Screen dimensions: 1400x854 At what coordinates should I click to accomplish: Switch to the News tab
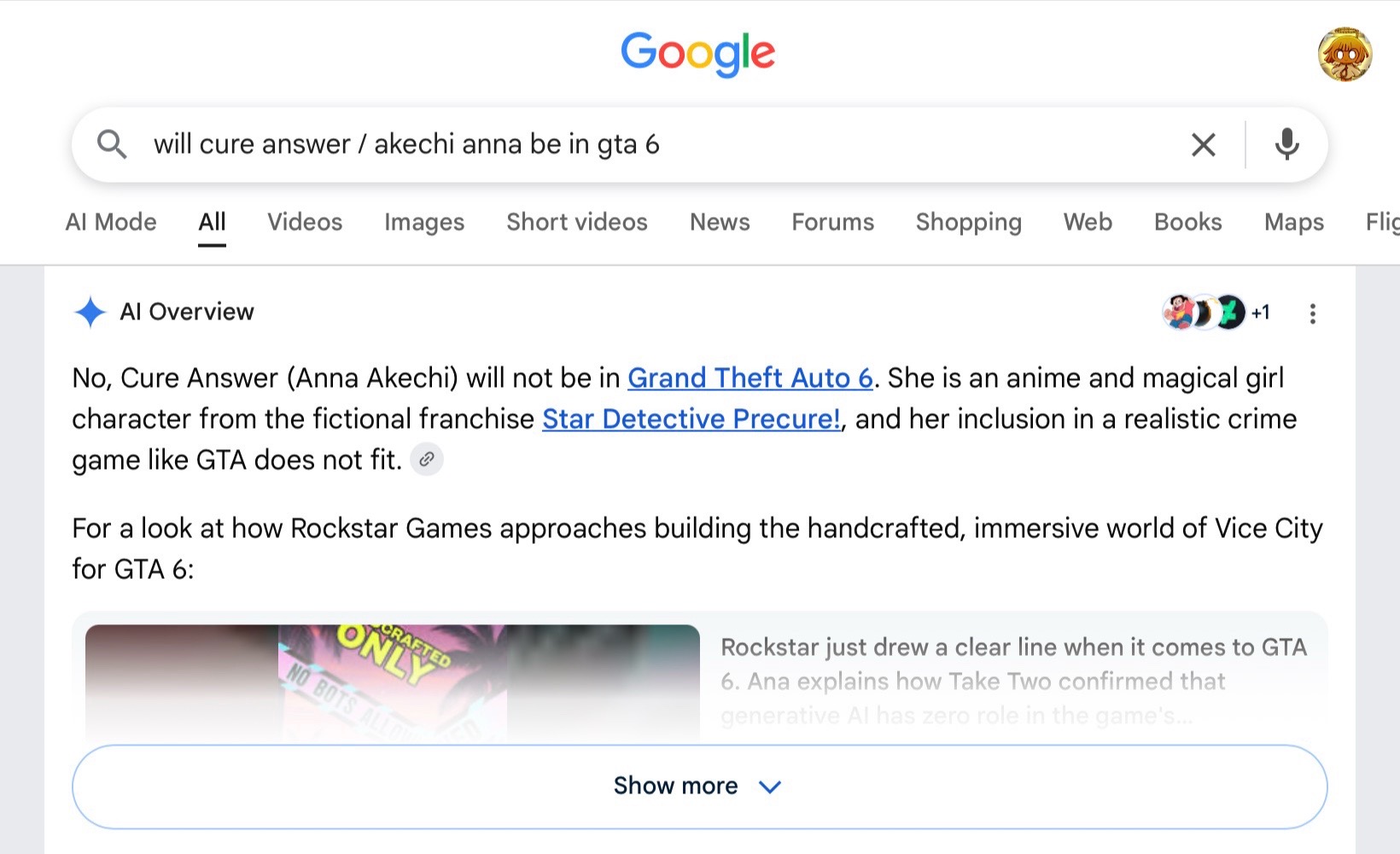(x=720, y=222)
